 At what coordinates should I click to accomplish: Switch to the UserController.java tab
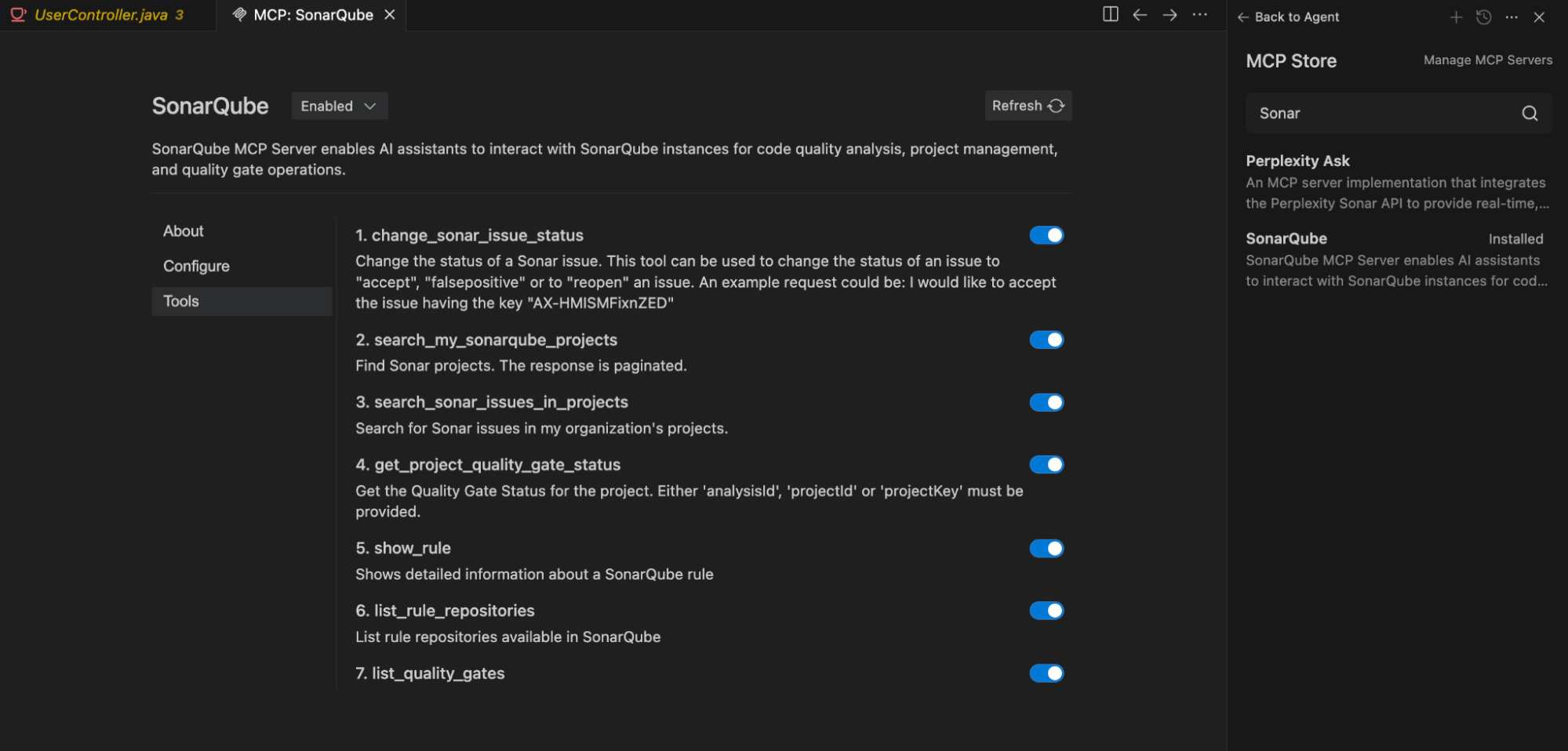pos(102,15)
